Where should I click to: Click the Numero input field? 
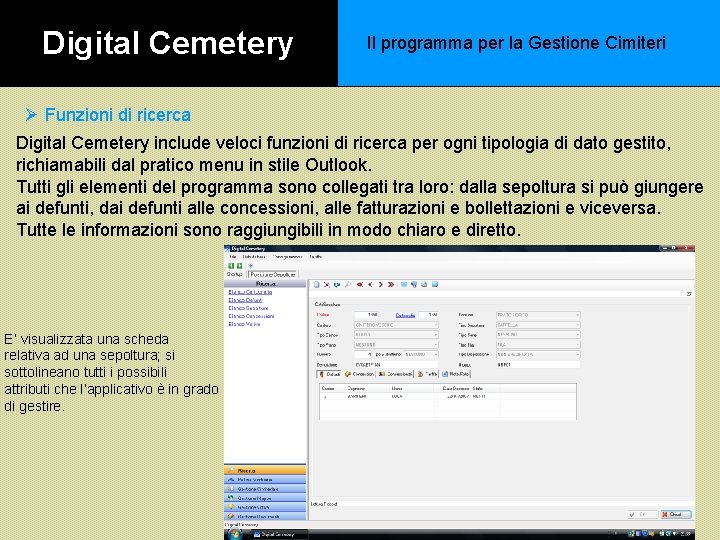point(363,354)
